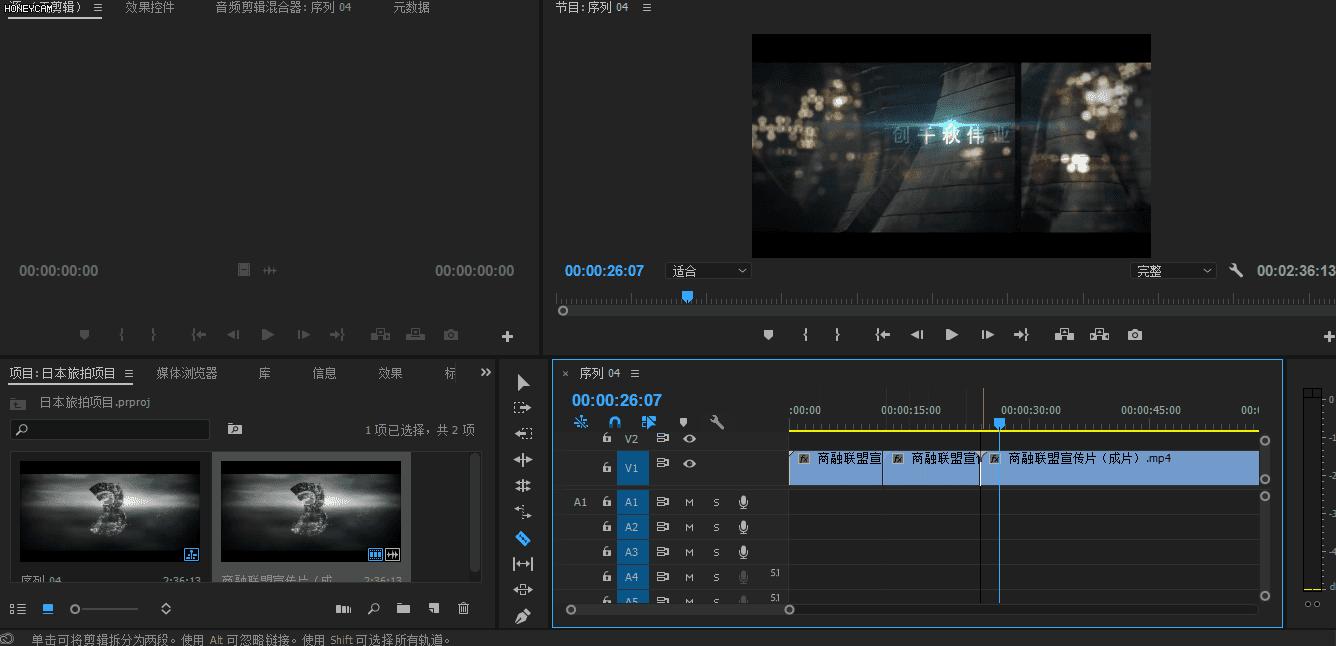Select the Razor tool in the tools panel
The image size is (1336, 646).
tap(522, 538)
